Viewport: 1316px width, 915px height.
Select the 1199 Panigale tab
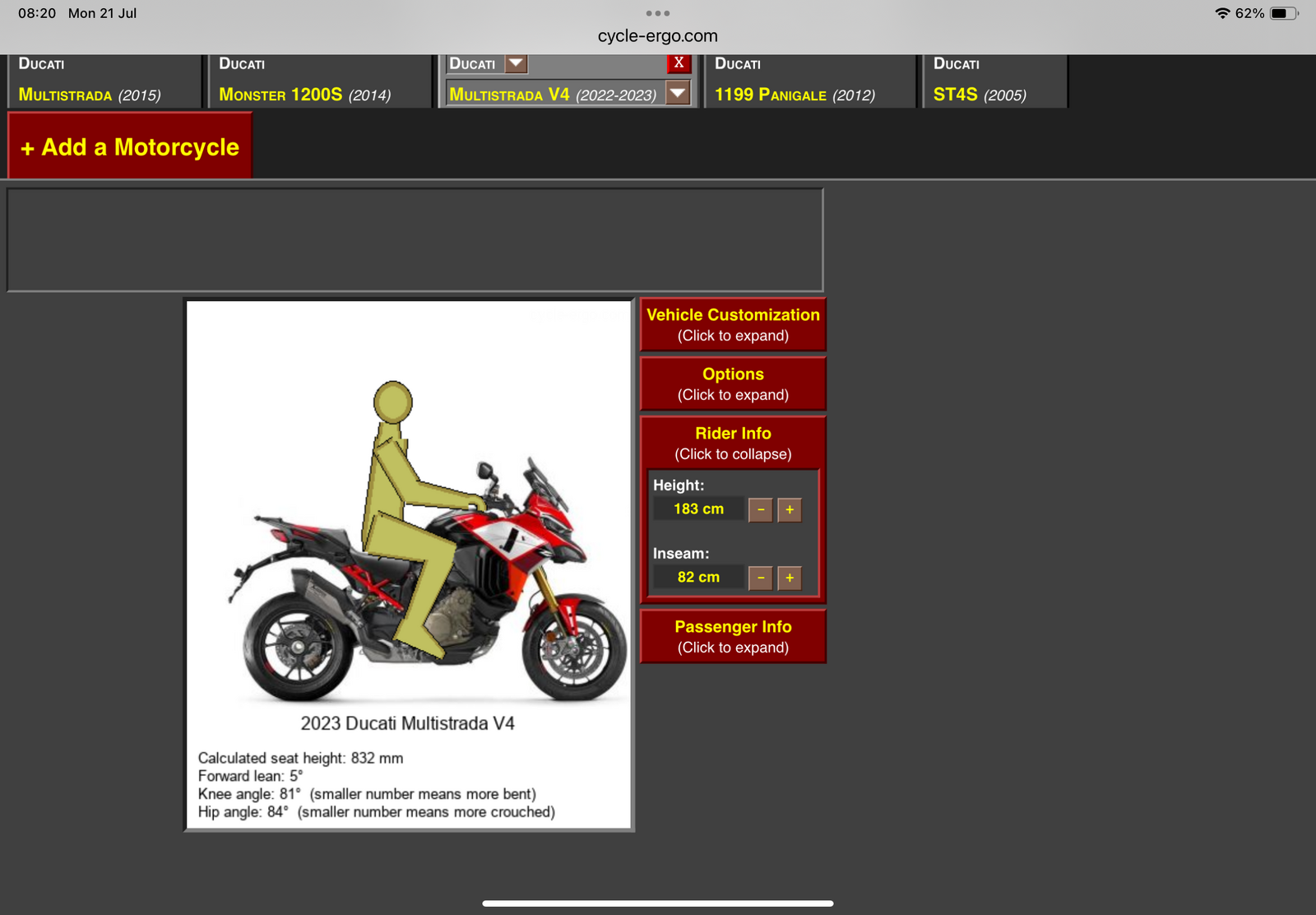point(809,81)
